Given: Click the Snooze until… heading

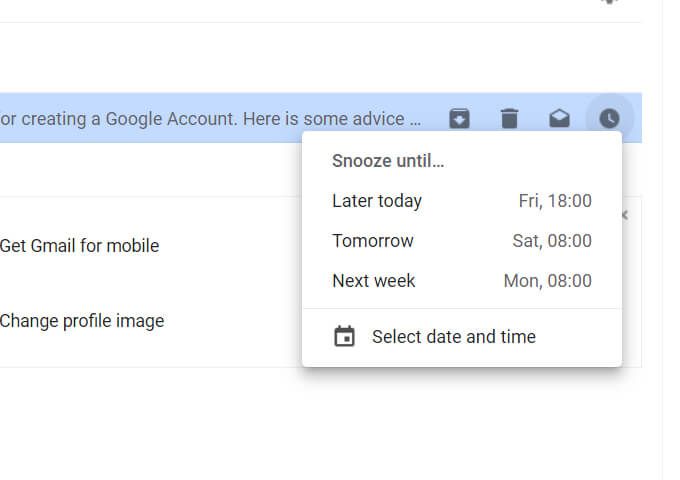Looking at the screenshot, I should (388, 161).
